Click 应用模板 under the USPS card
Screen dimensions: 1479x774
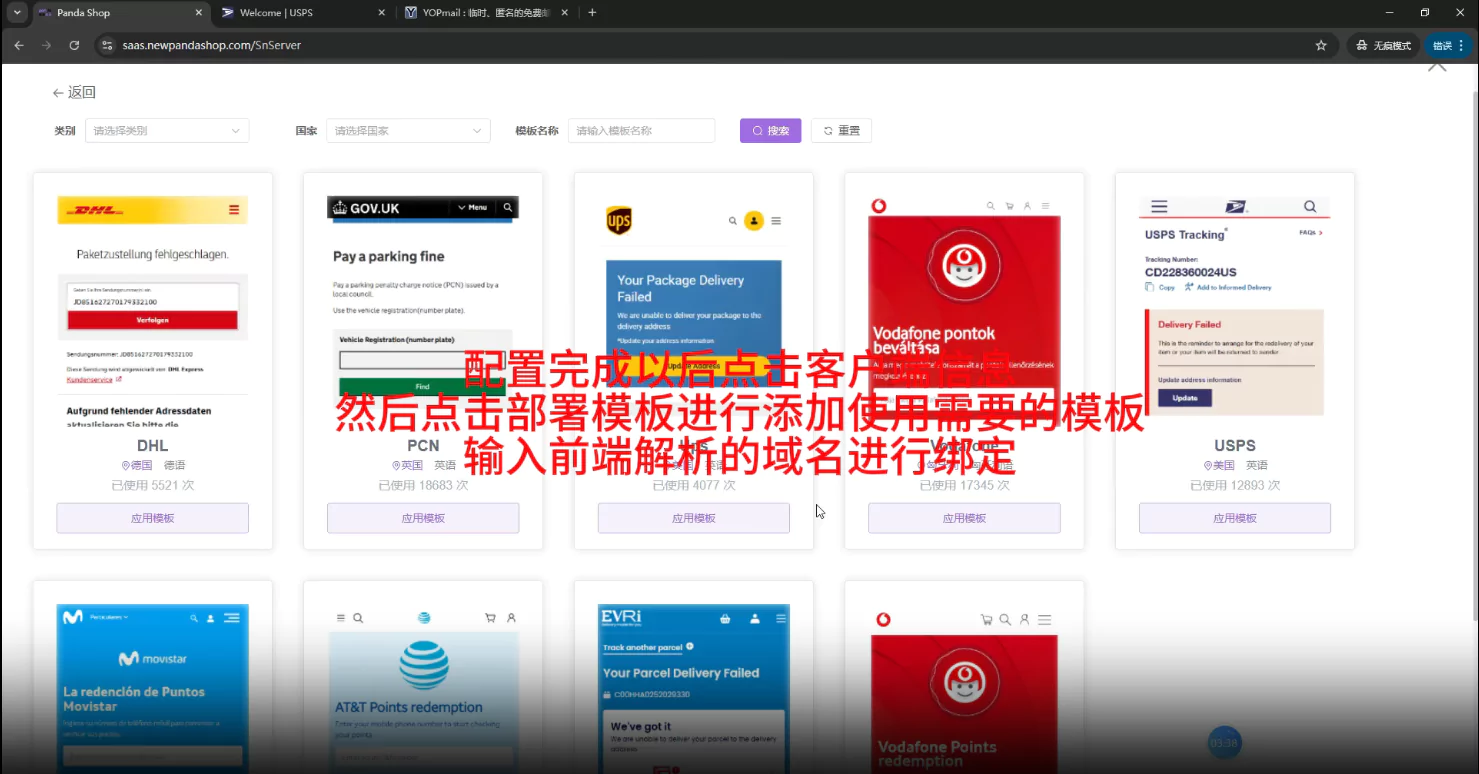click(x=1235, y=518)
